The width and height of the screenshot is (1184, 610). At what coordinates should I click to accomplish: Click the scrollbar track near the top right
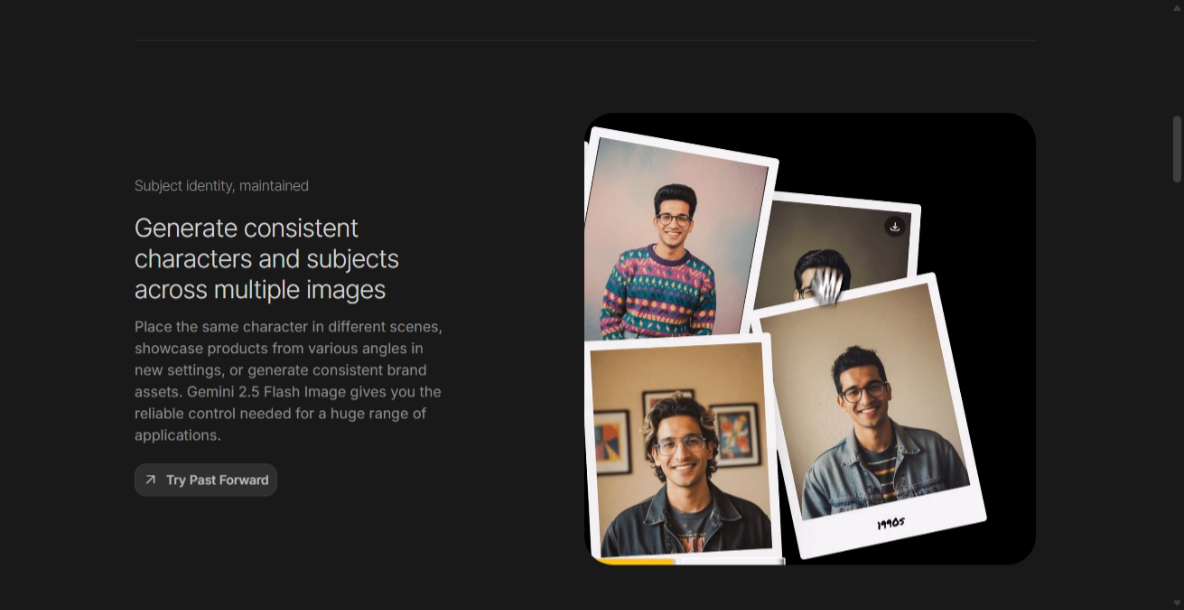click(x=1176, y=60)
